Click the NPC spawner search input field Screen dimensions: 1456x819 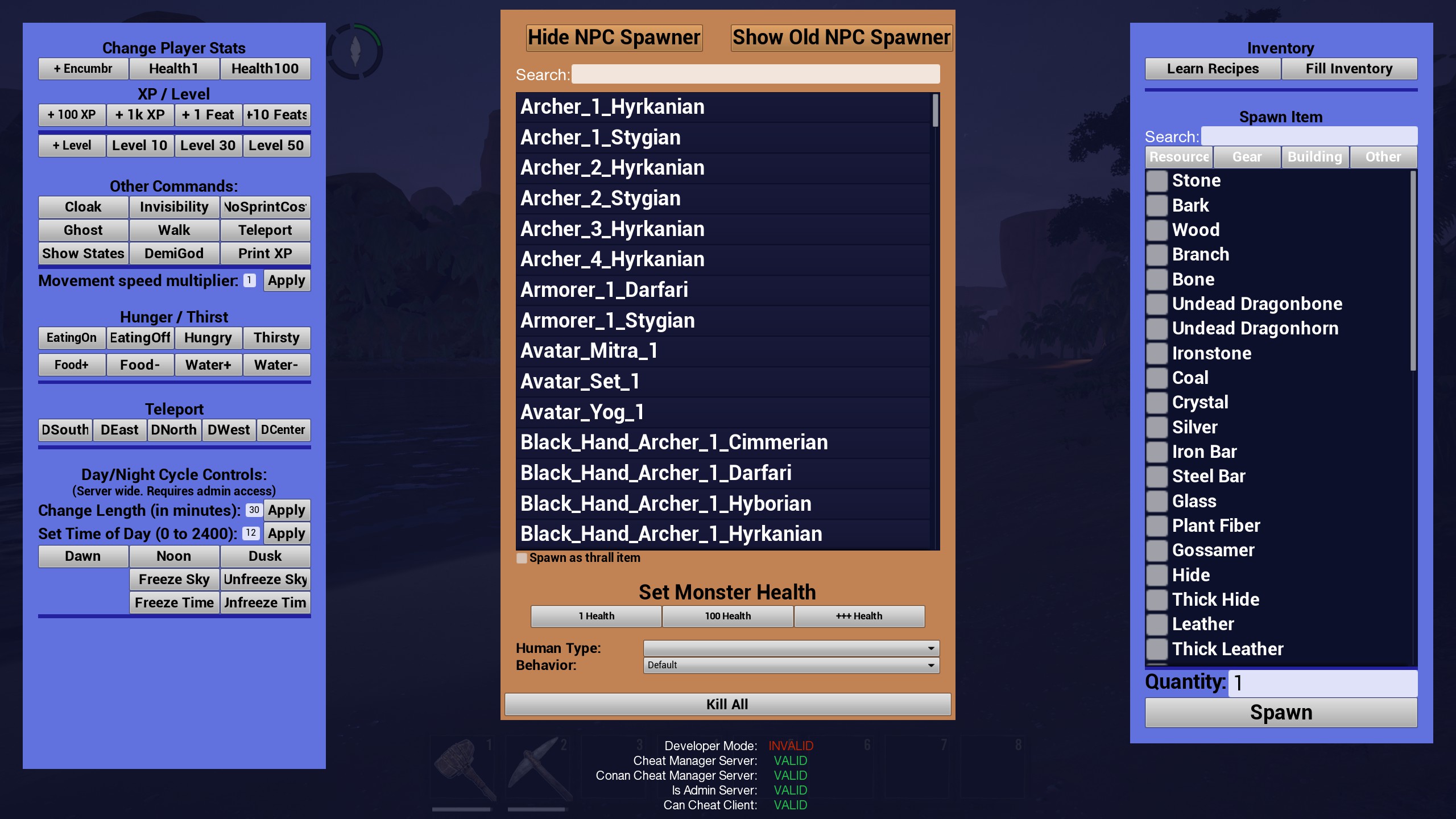[x=755, y=74]
